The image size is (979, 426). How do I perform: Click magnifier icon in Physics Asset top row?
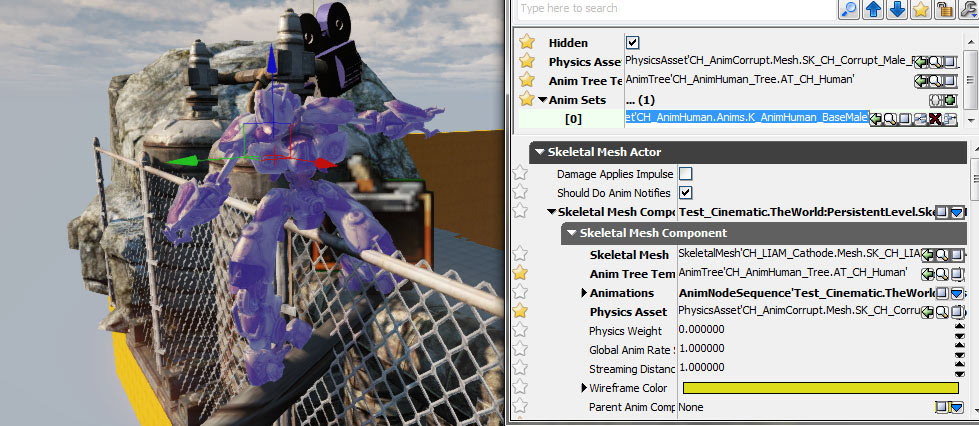pyautogui.click(x=933, y=62)
